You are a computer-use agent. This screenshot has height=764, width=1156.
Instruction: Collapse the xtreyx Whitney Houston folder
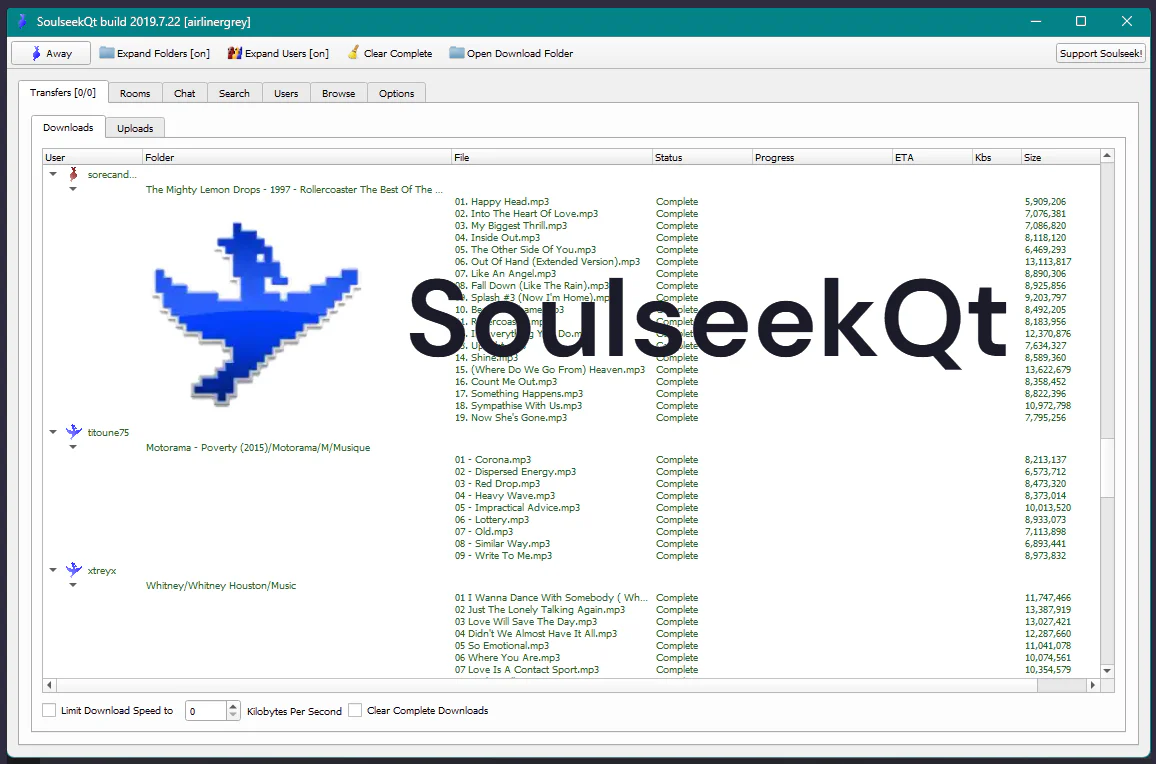tap(72, 585)
